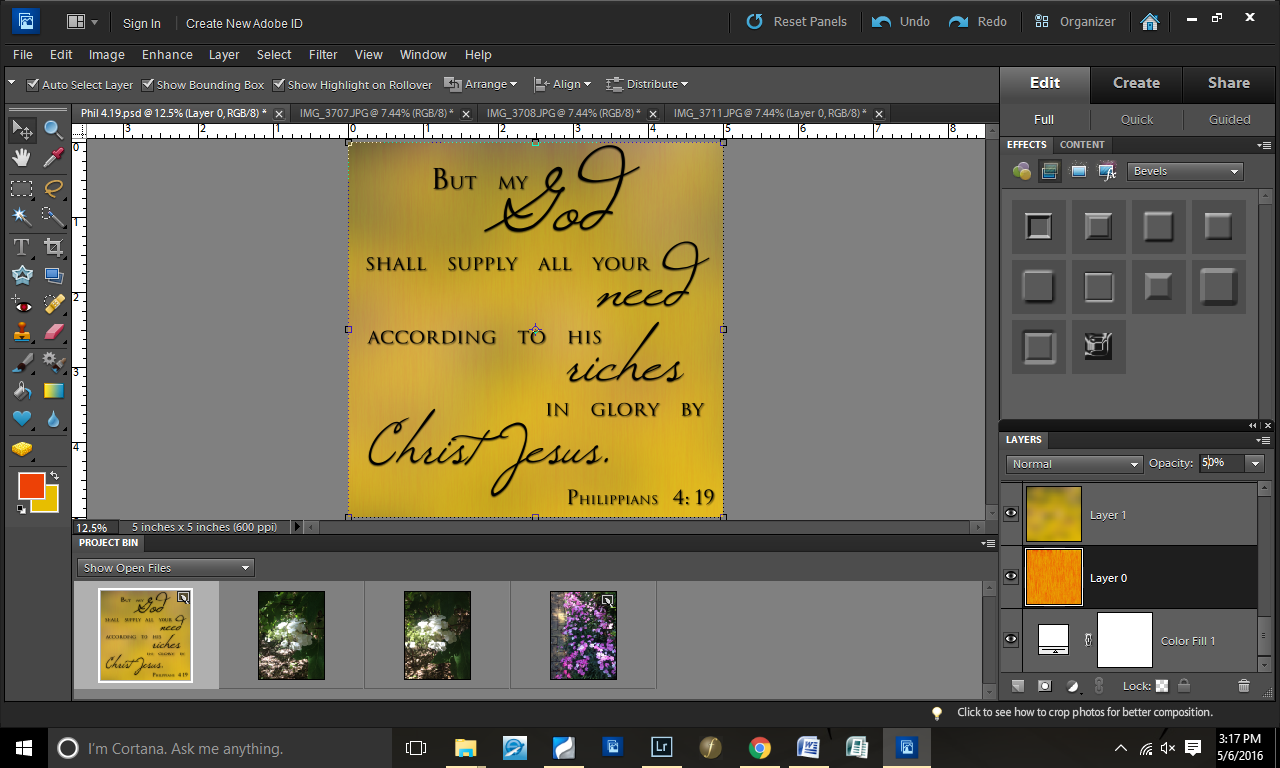This screenshot has height=768, width=1280.
Task: Open the Normal blend mode dropdown
Action: click(x=1074, y=464)
